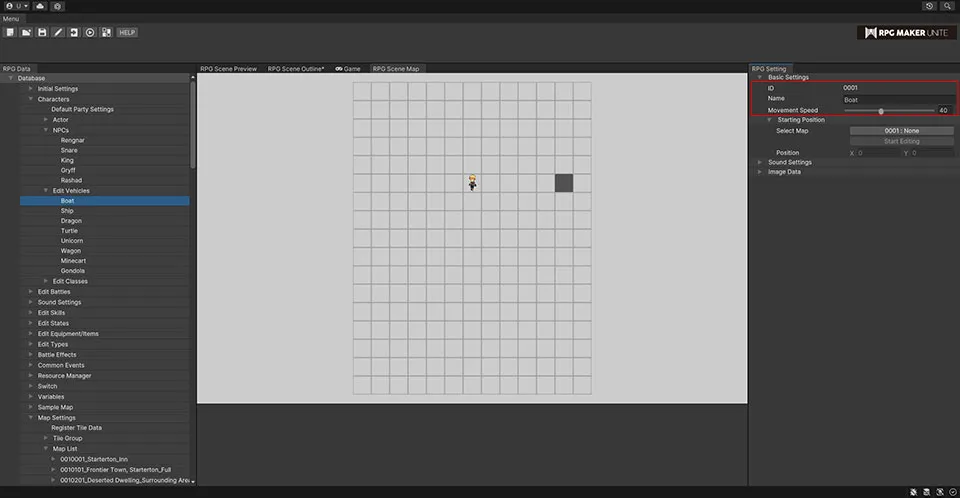Viewport: 960px width, 498px height.
Task: Collapse the NPCs tree node
Action: [46, 130]
